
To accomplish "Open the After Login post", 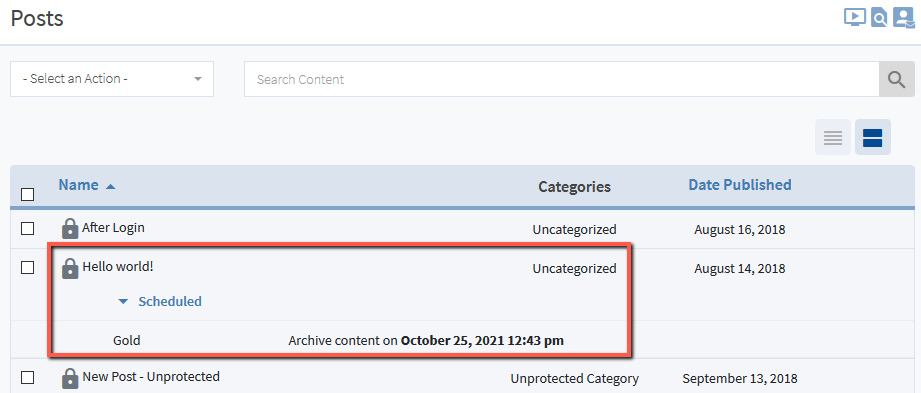I will 113,227.
